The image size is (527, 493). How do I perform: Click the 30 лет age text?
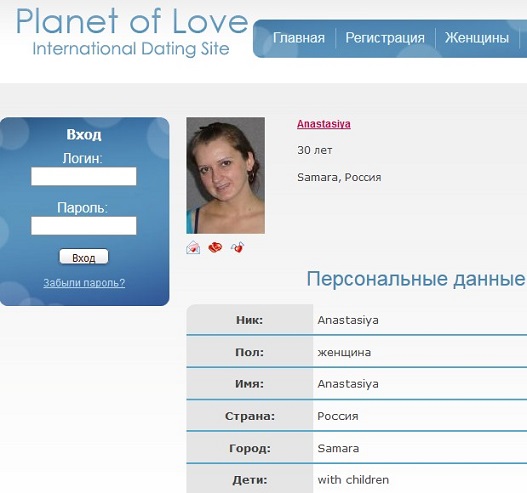click(315, 150)
